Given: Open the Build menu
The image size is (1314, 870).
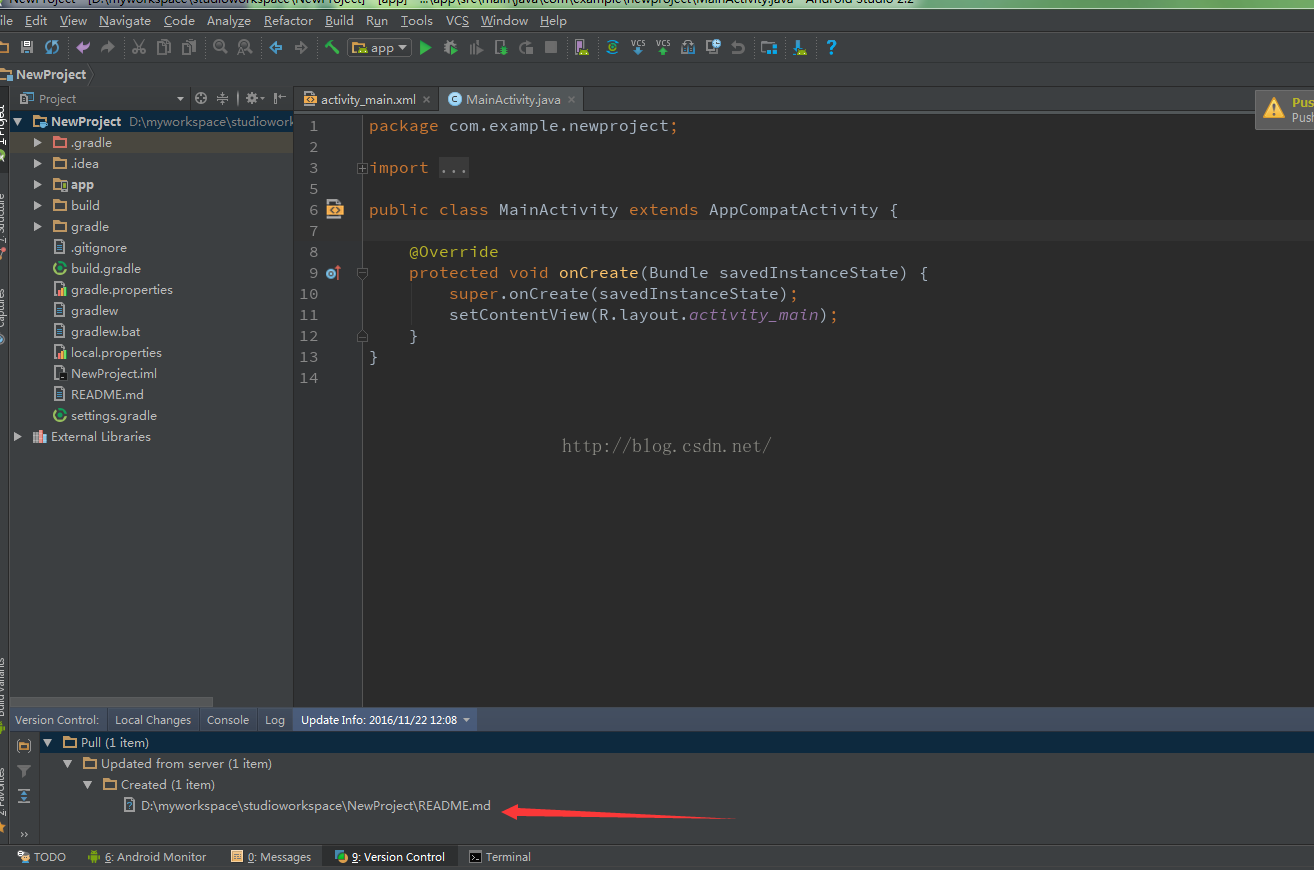Looking at the screenshot, I should click(339, 20).
